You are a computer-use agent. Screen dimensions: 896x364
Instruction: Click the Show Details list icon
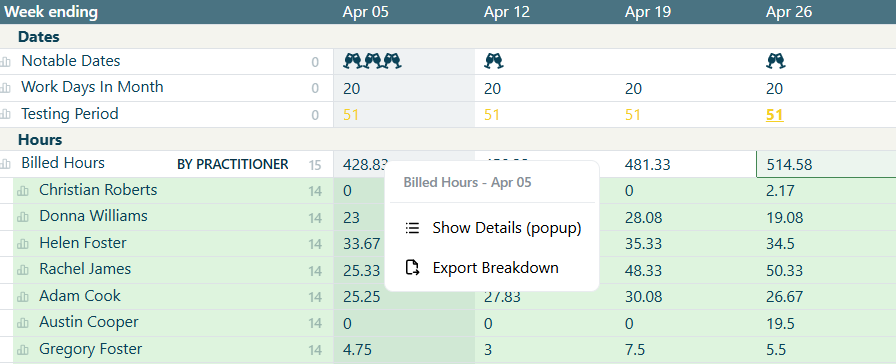click(x=412, y=228)
